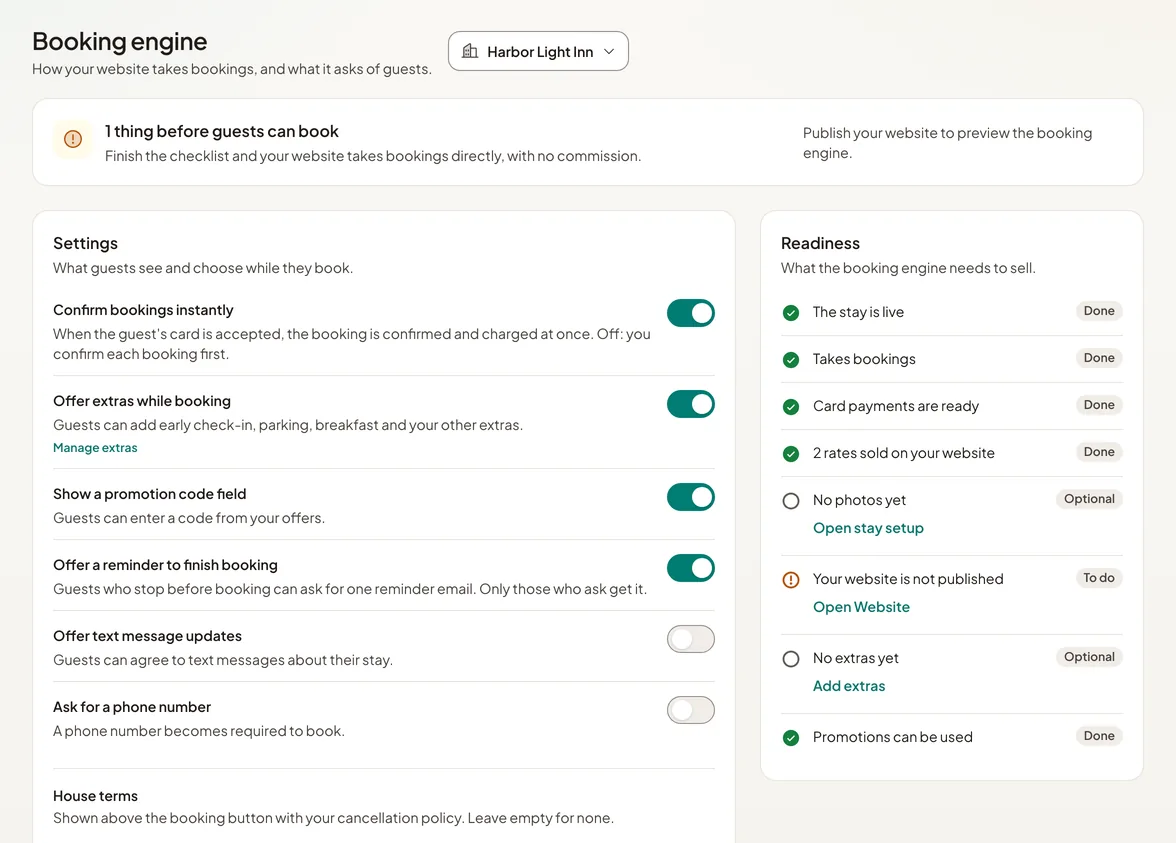This screenshot has height=843, width=1176.
Task: Click the 'Offer text message updates' label
Action: tap(148, 636)
